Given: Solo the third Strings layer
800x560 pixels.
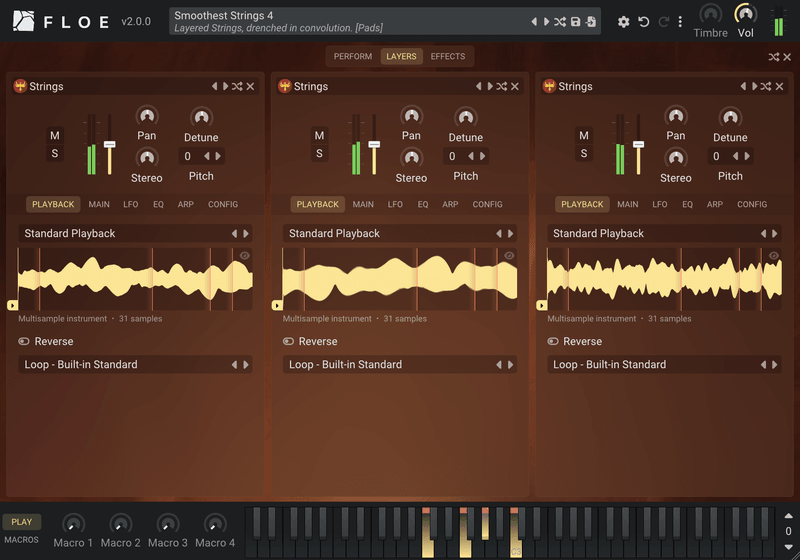Looking at the screenshot, I should click(584, 154).
